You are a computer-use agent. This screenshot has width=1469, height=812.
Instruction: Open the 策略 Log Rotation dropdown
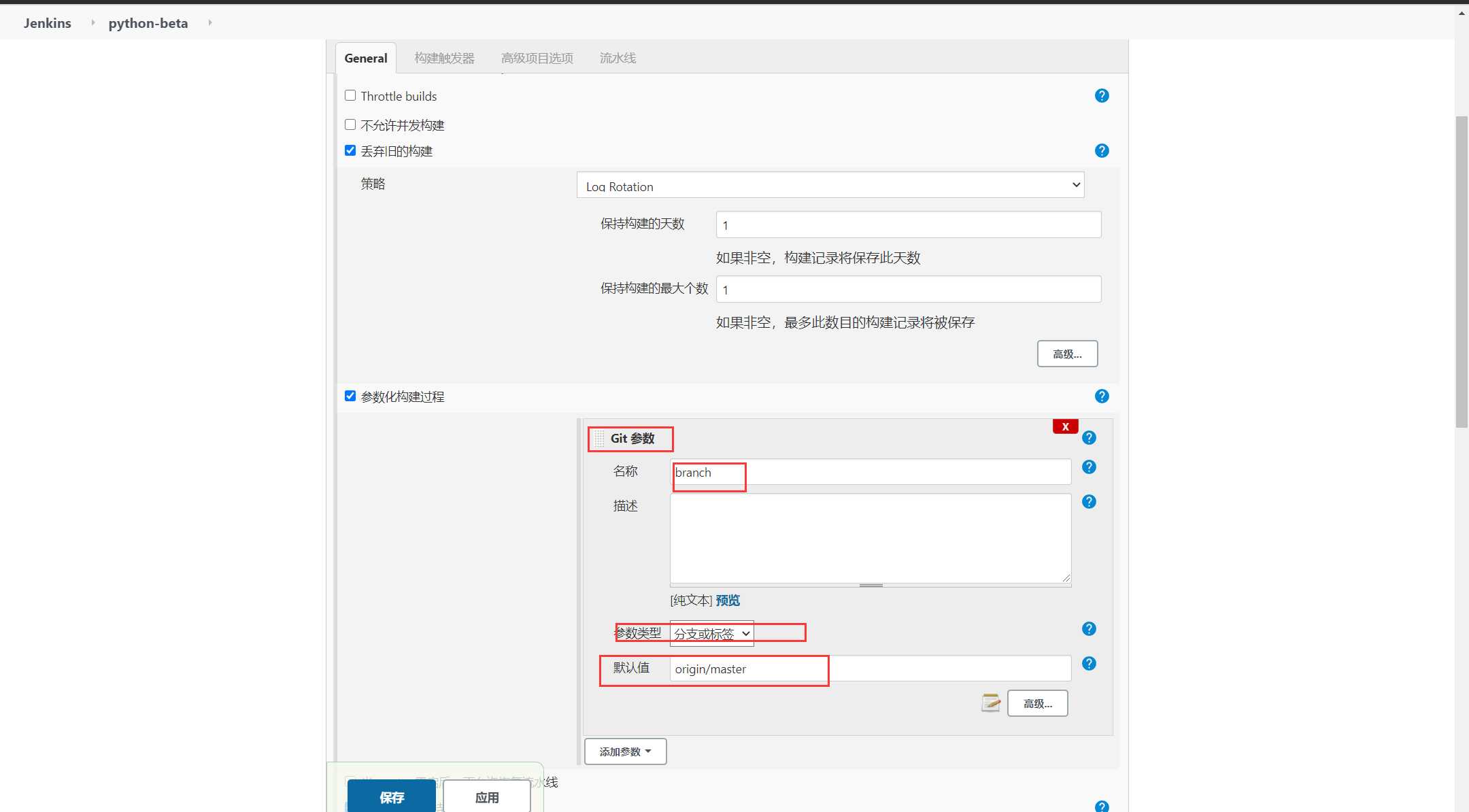point(830,185)
